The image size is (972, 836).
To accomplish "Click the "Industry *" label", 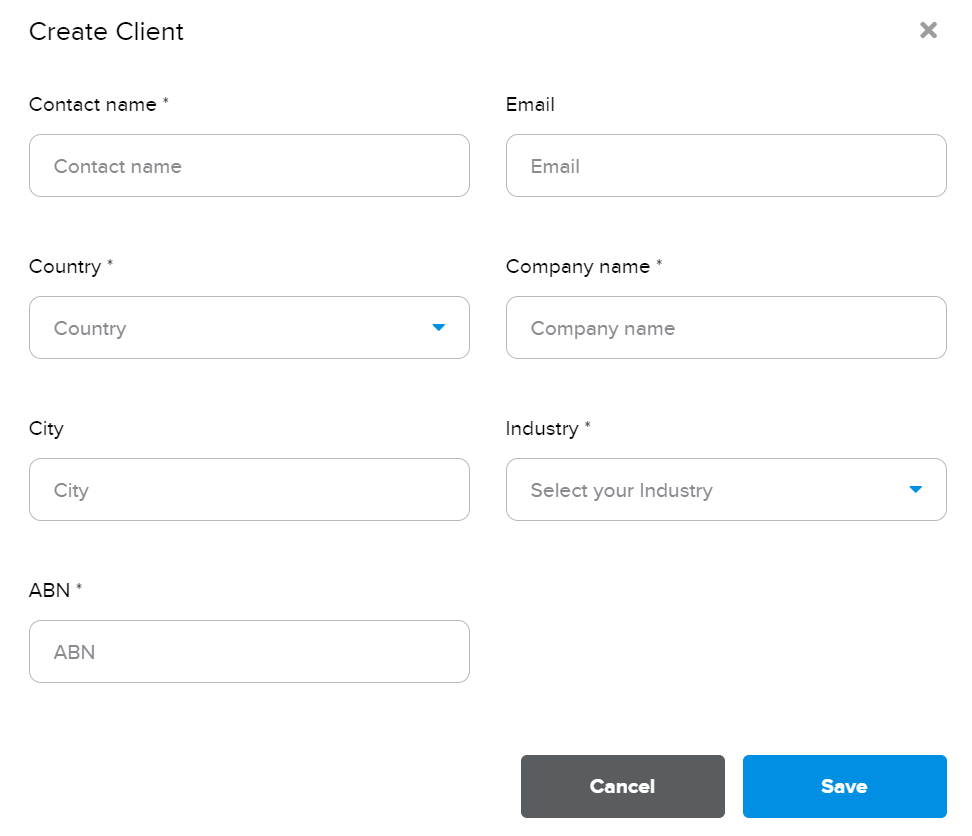I will [548, 428].
